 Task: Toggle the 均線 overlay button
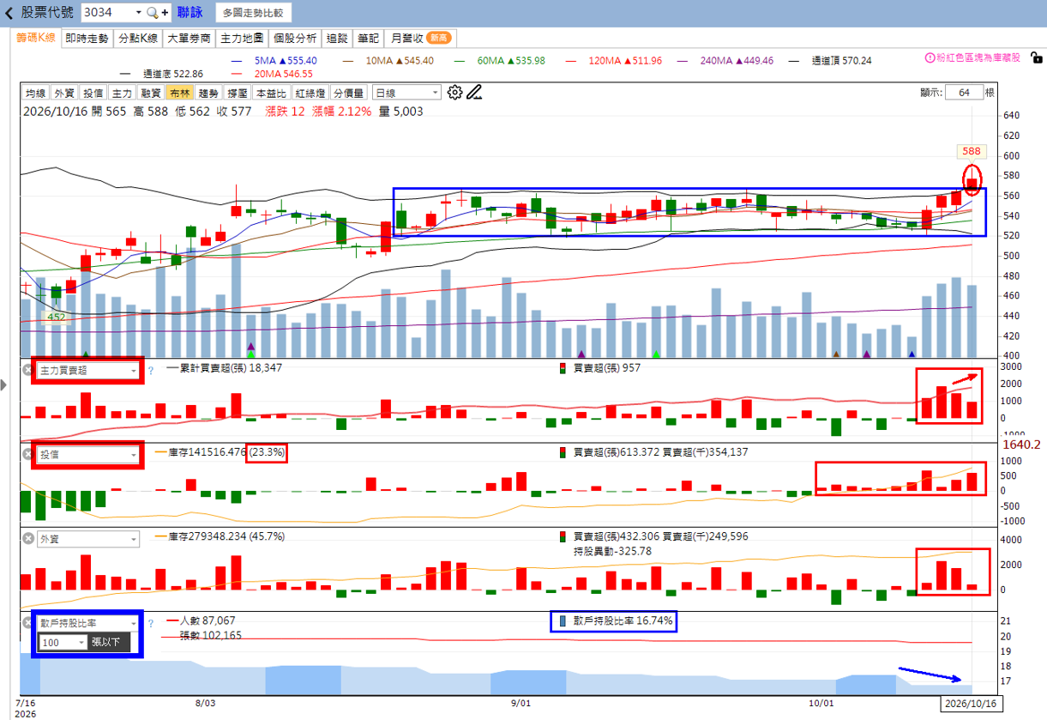point(35,93)
